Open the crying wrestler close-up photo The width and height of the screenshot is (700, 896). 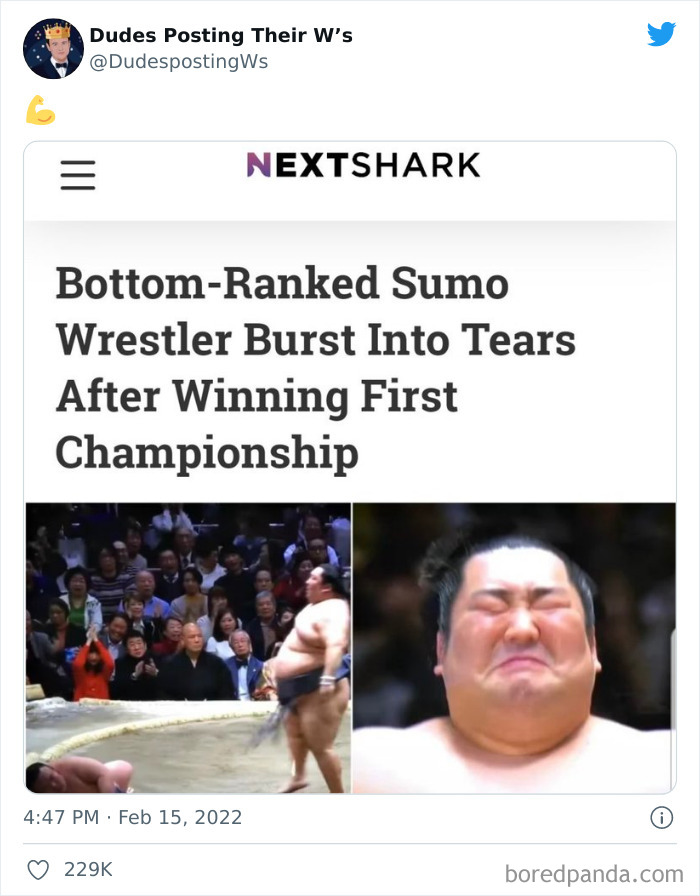click(x=514, y=648)
